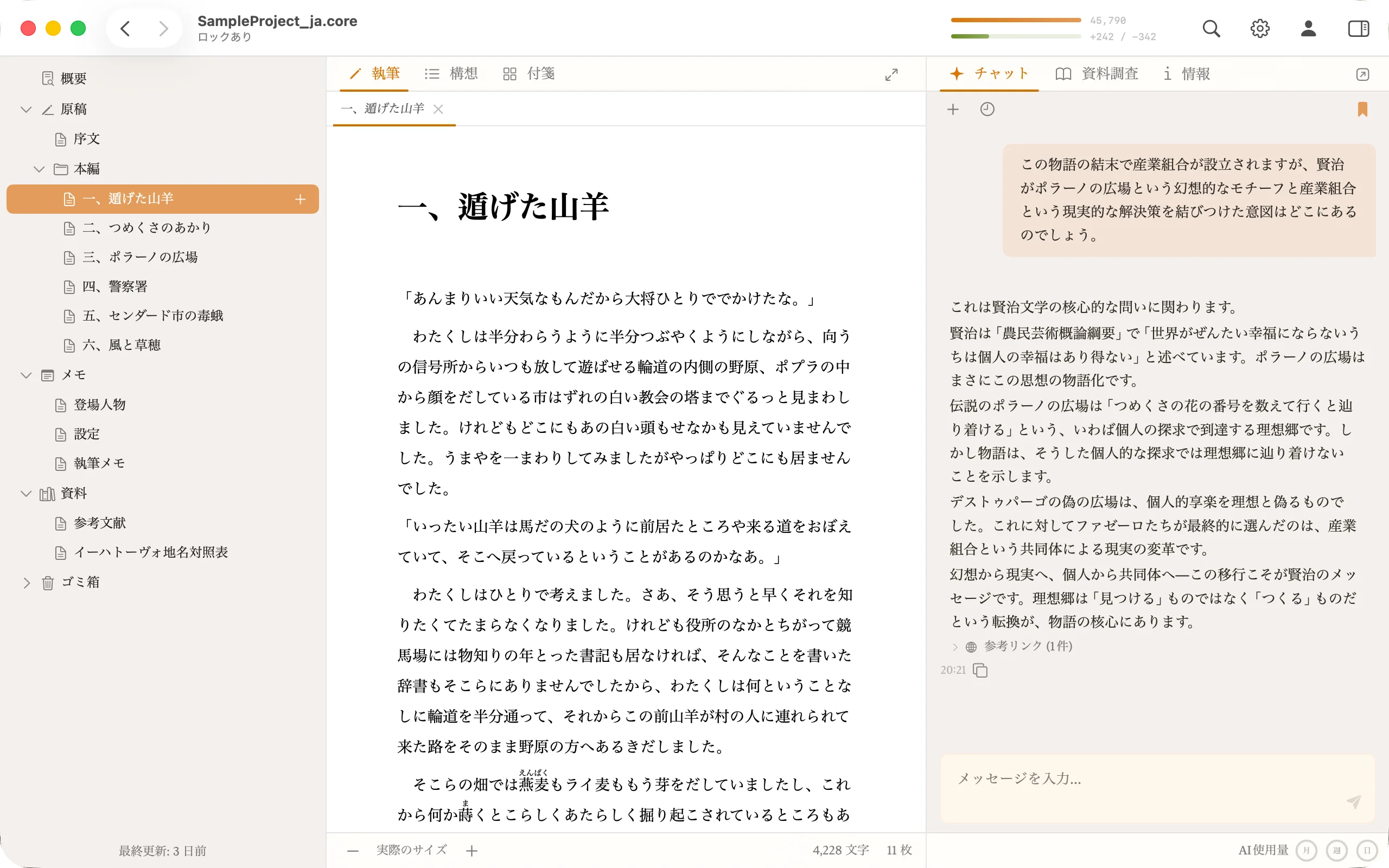Click the search magnifier icon

click(1211, 29)
